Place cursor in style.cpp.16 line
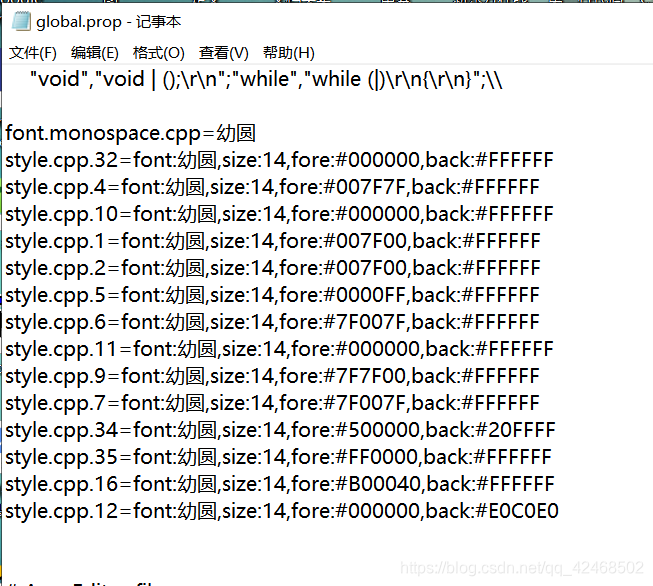This screenshot has width=653, height=586. pos(279,484)
